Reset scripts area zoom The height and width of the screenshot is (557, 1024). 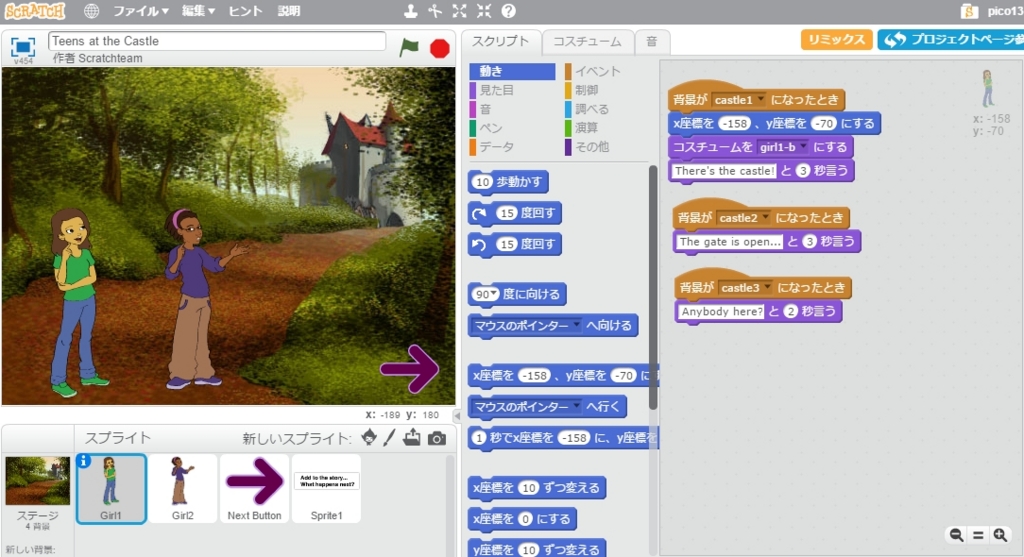click(x=978, y=535)
